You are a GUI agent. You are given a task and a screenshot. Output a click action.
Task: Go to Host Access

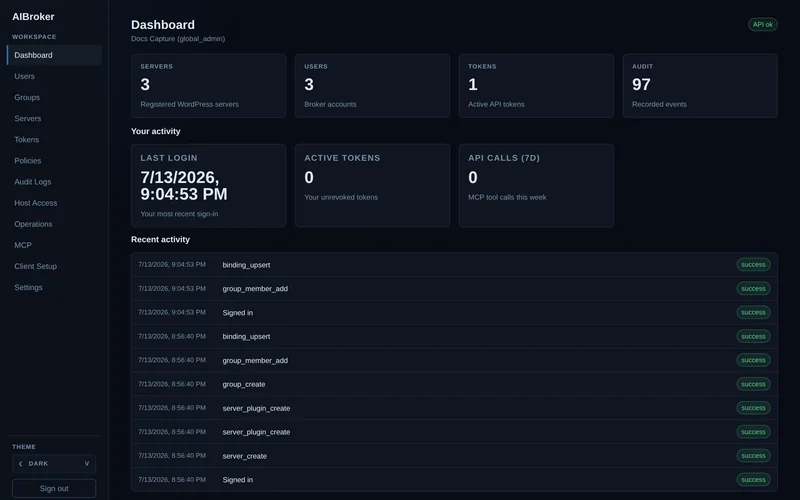tap(54, 203)
